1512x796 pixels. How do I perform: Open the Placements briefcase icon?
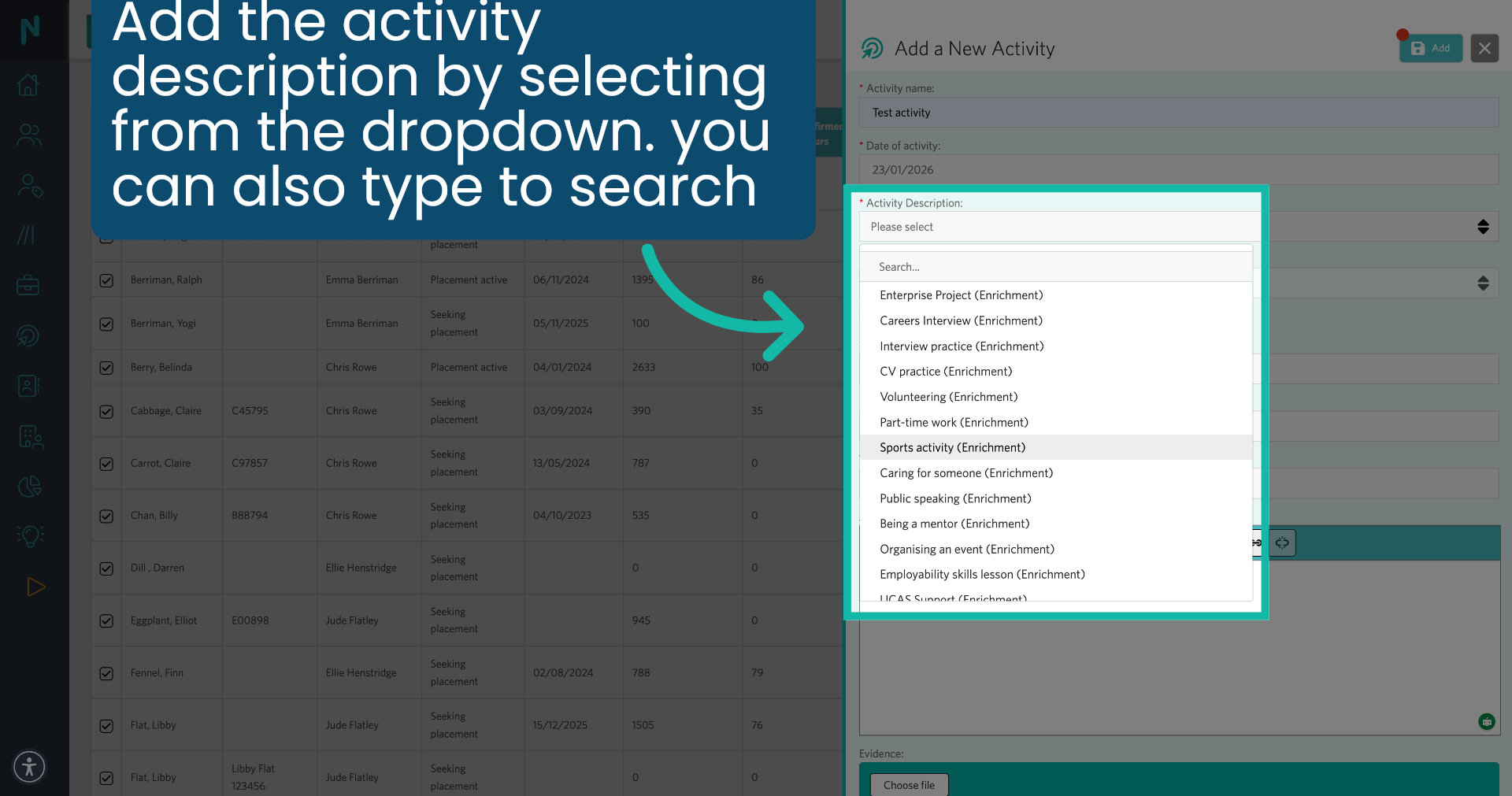(x=29, y=285)
